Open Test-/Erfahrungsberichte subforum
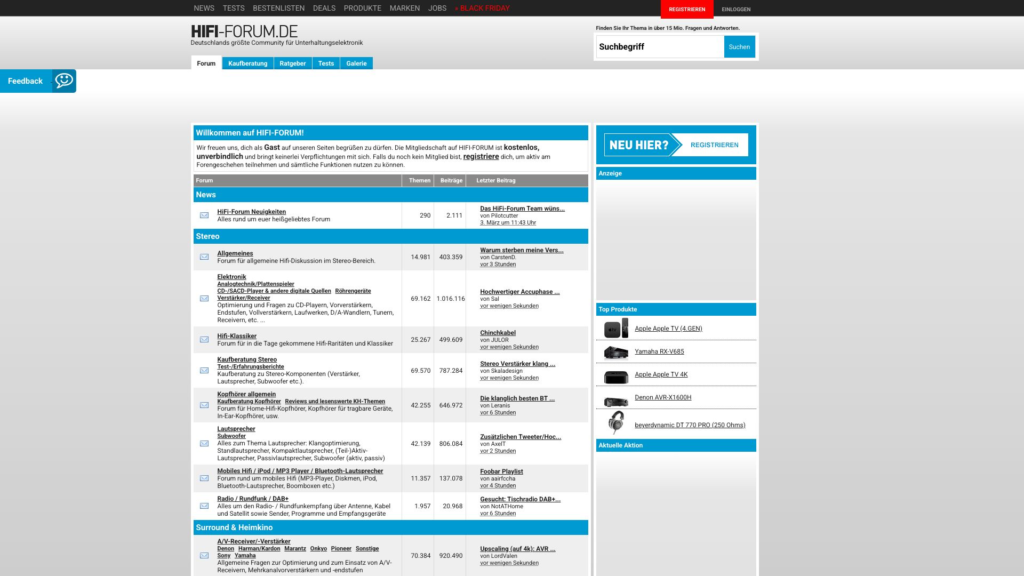Screen dimensions: 1024x576 coord(250,366)
